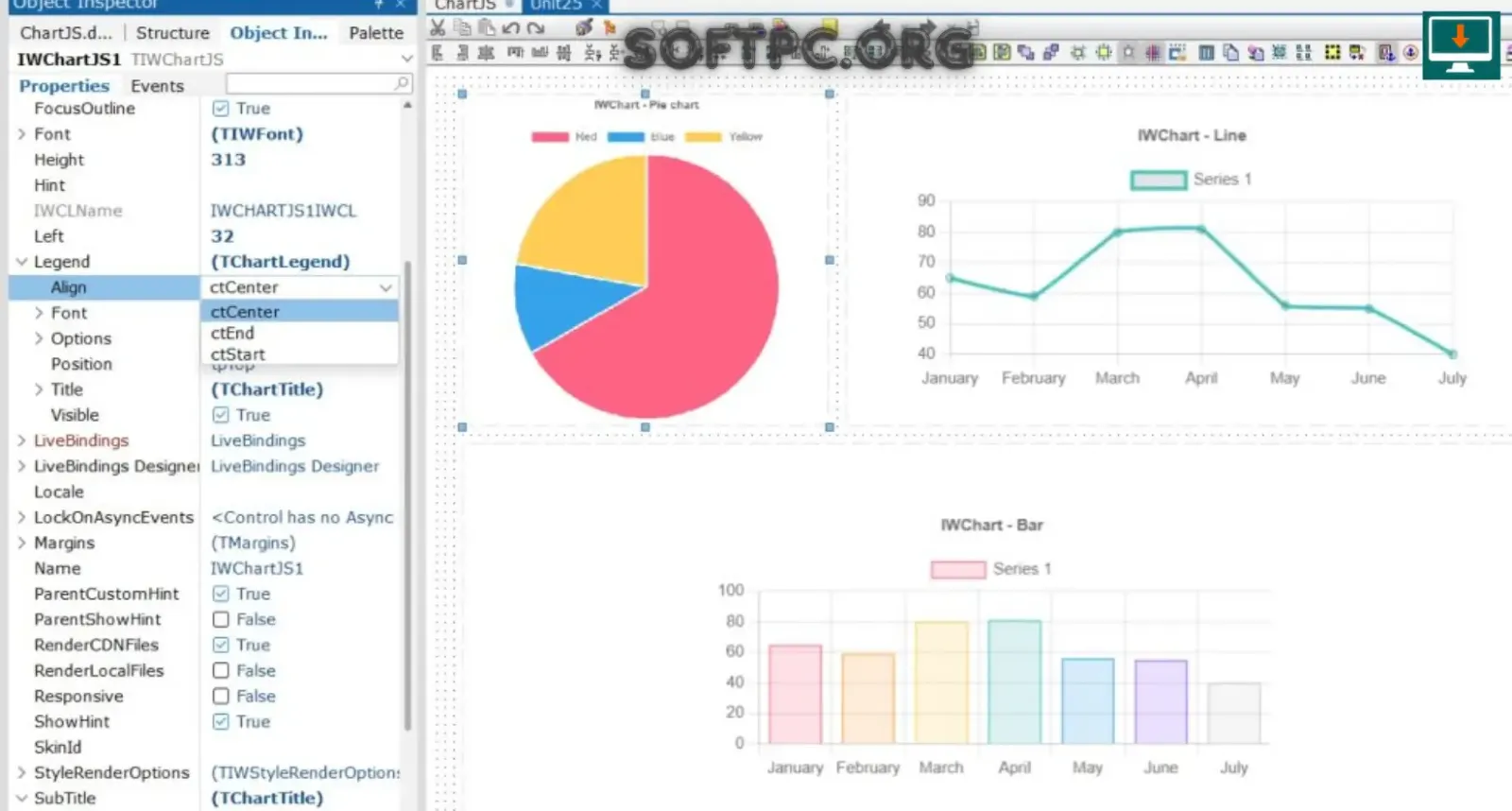Switch to the Events tab

[x=157, y=85]
